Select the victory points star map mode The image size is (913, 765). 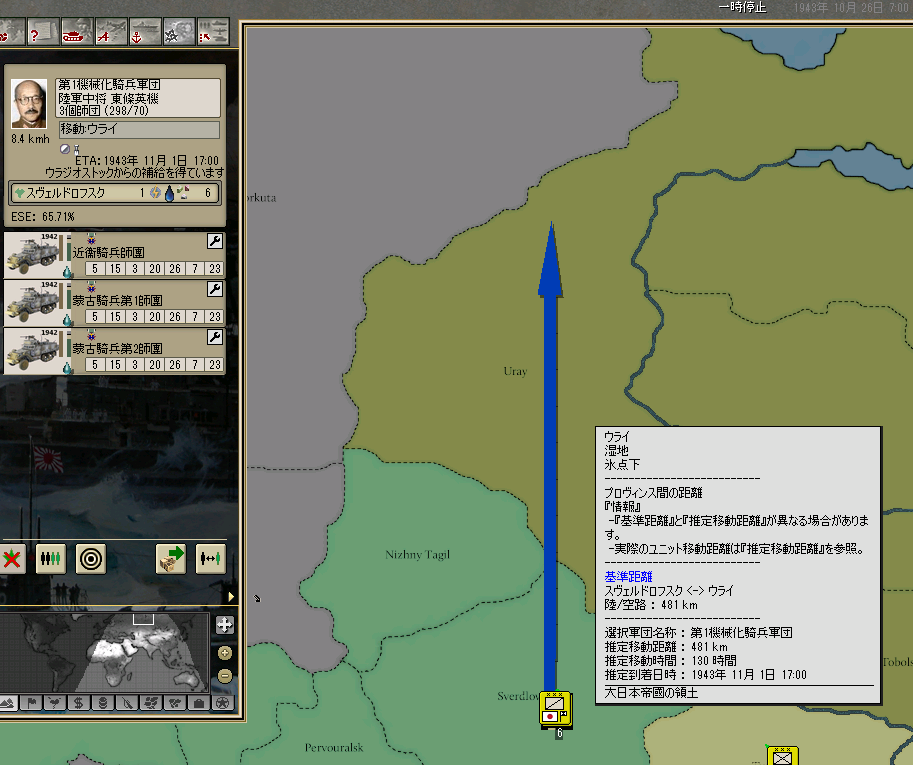[222, 703]
